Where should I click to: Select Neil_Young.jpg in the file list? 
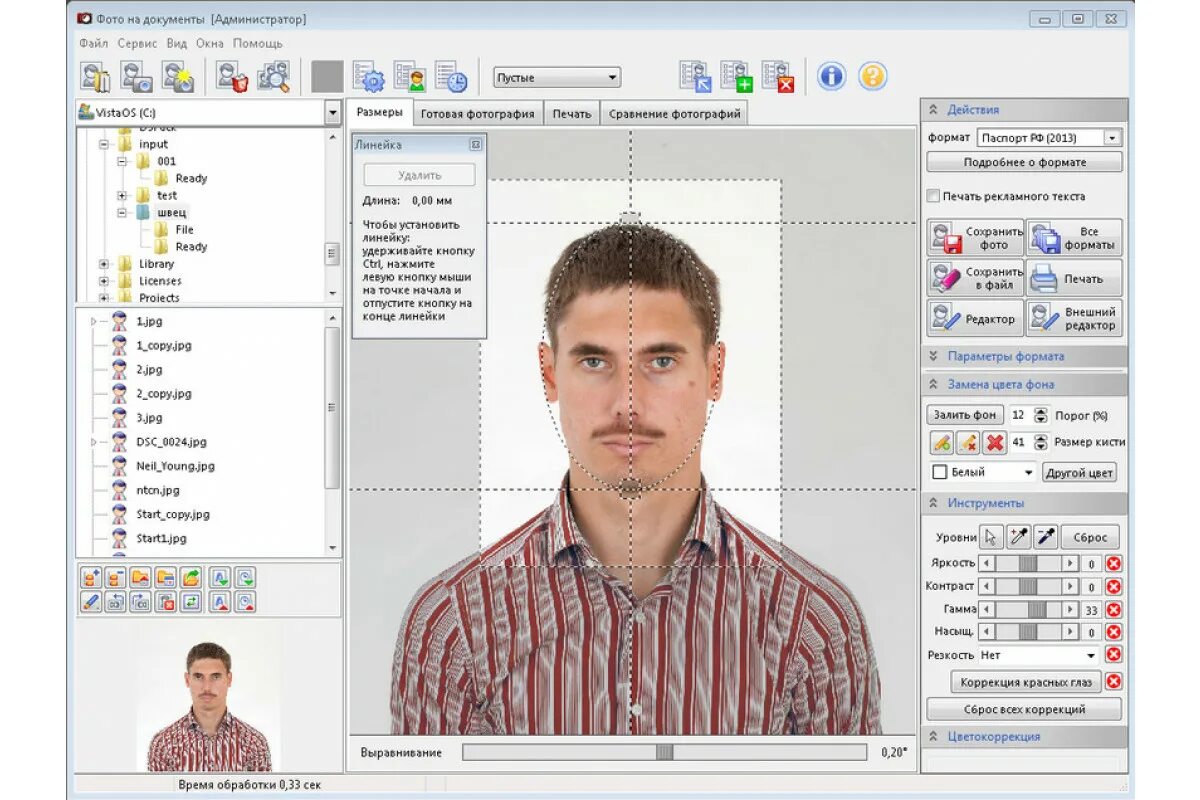(x=175, y=466)
